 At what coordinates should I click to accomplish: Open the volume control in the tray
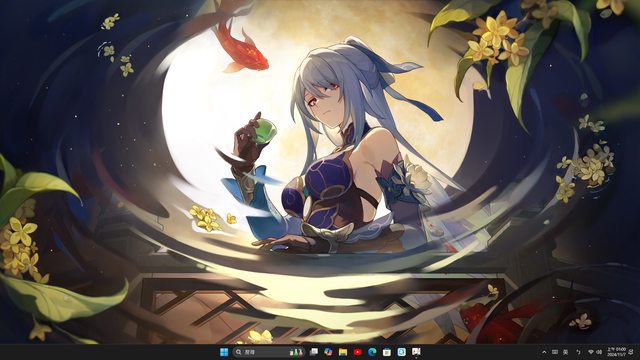[599, 352]
